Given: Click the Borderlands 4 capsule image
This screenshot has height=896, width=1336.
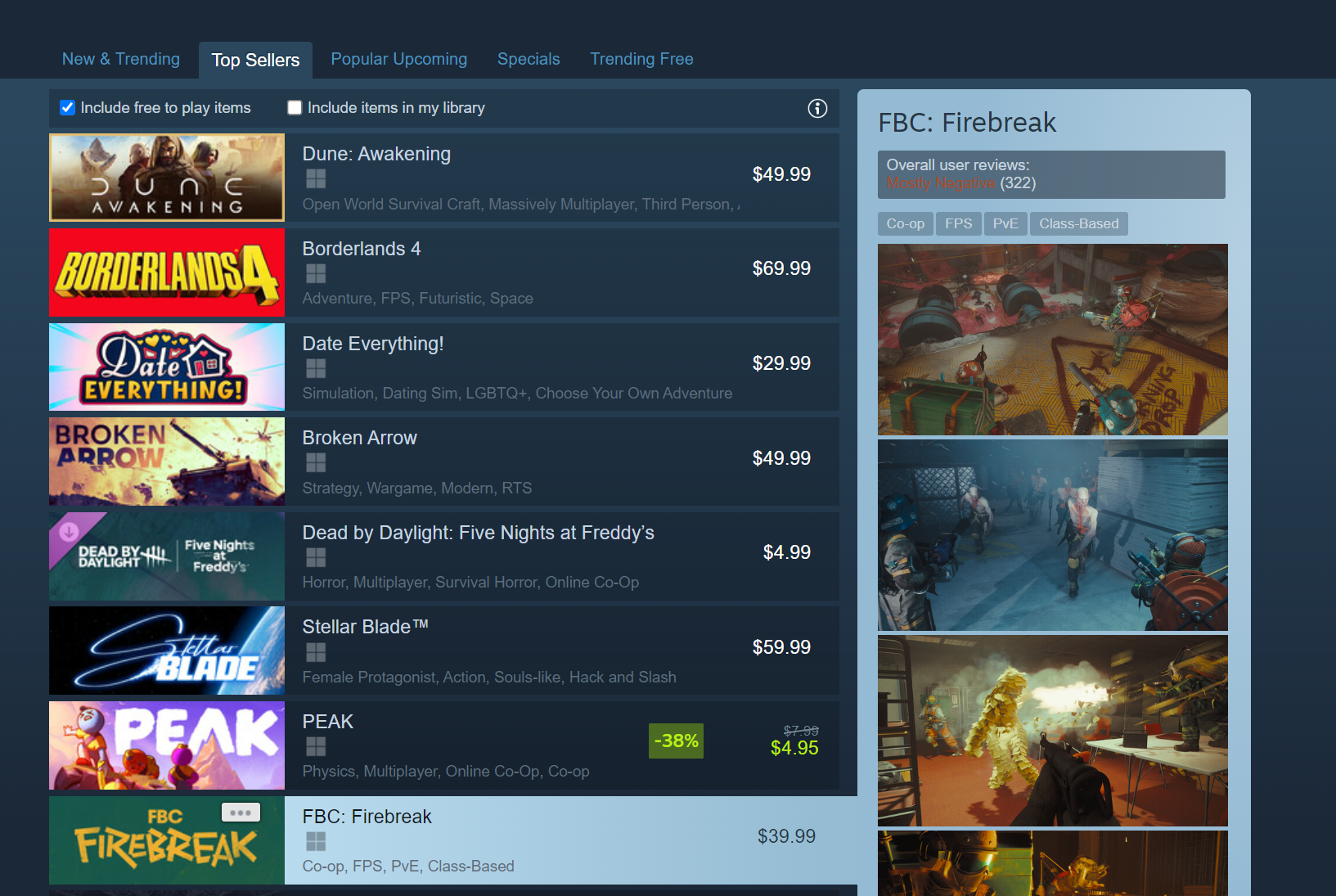Looking at the screenshot, I should coord(167,272).
